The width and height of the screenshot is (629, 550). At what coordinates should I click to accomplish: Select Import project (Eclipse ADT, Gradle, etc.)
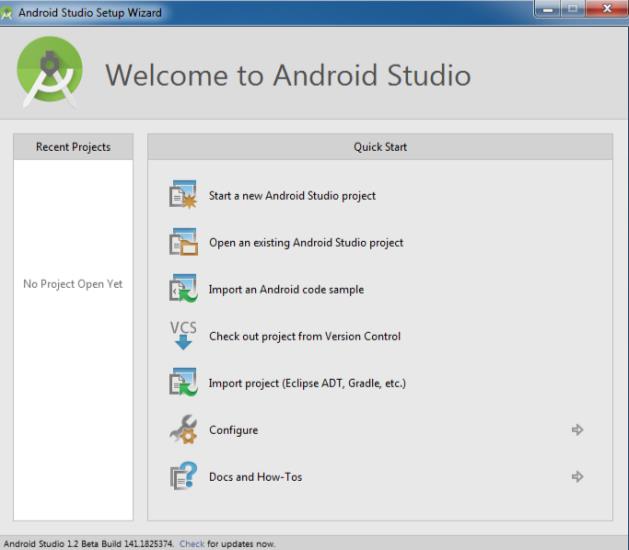(x=307, y=384)
